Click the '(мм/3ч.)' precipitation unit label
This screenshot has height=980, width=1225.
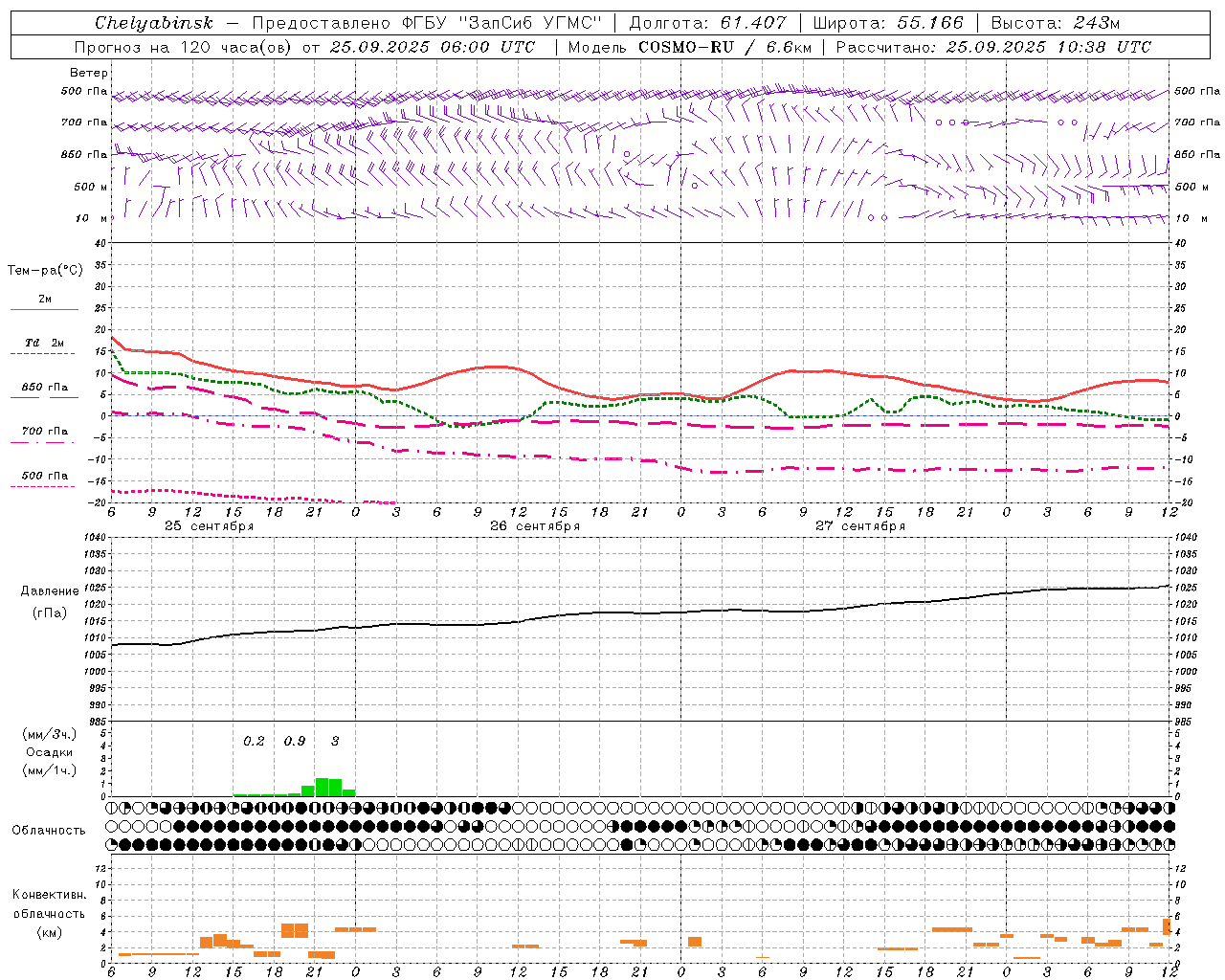point(50,734)
